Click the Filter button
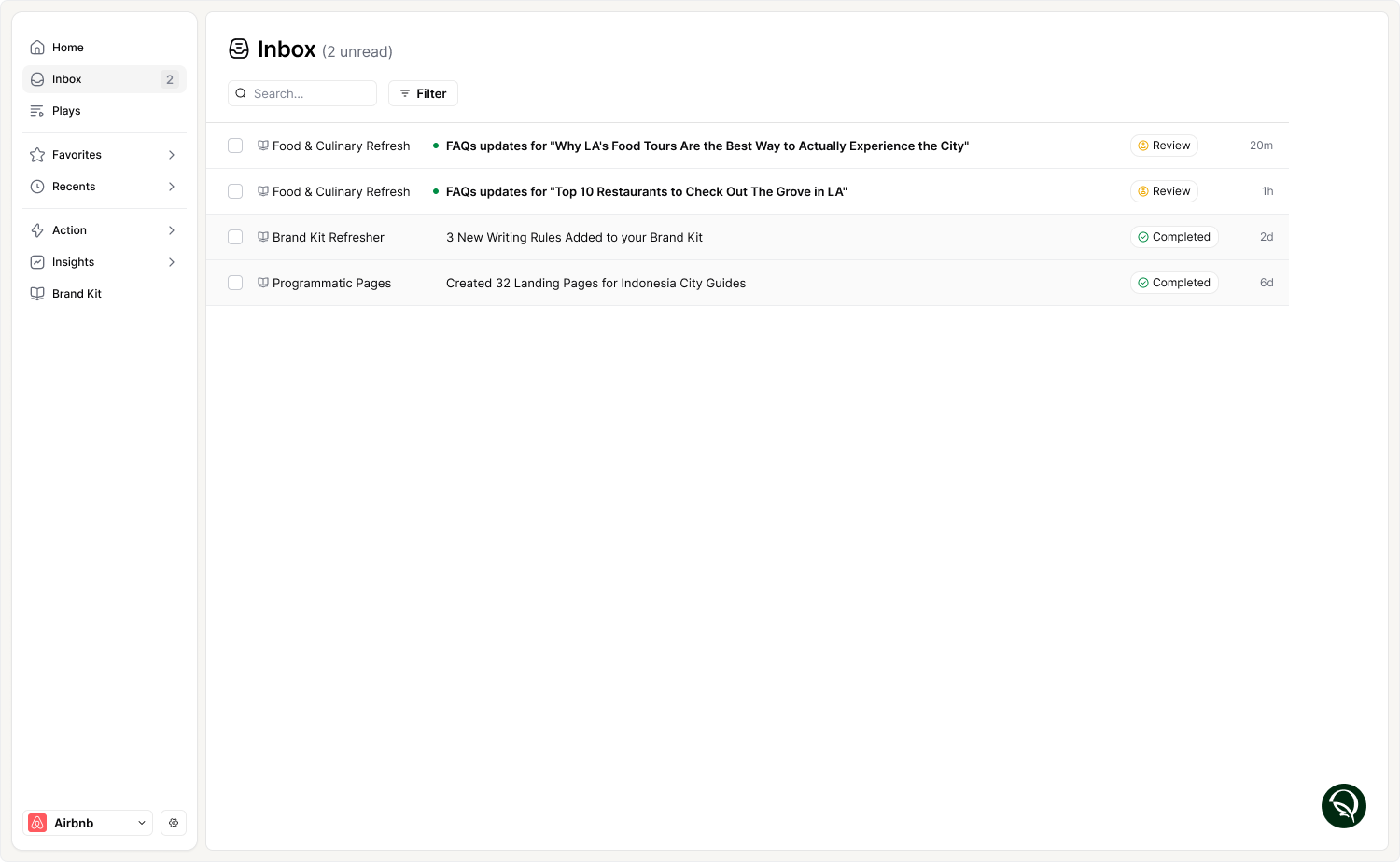The height and width of the screenshot is (862, 1400). [423, 93]
